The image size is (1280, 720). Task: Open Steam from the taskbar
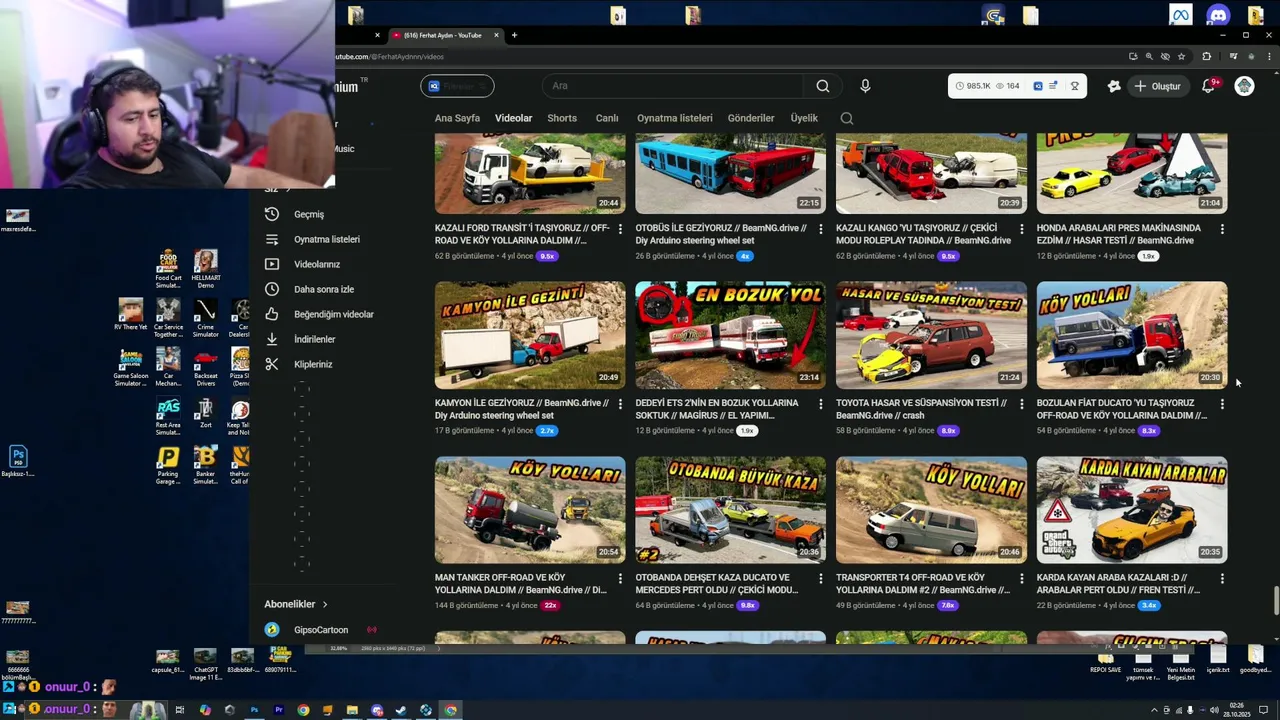(x=401, y=710)
